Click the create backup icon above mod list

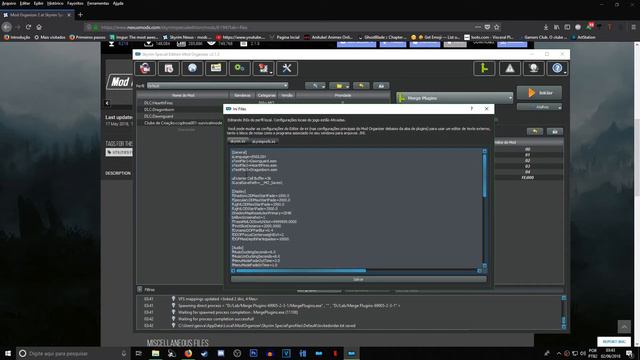click(381, 86)
